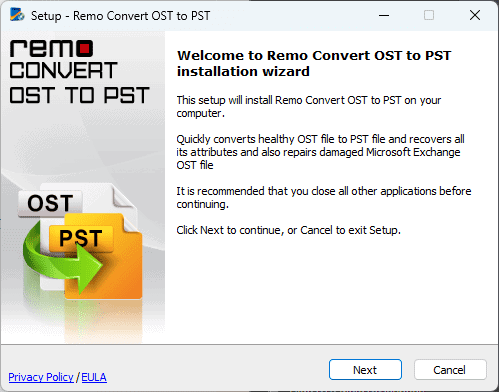This screenshot has width=499, height=392.
Task: Click the CONVERT OST TO PST banner text
Action: [79, 83]
